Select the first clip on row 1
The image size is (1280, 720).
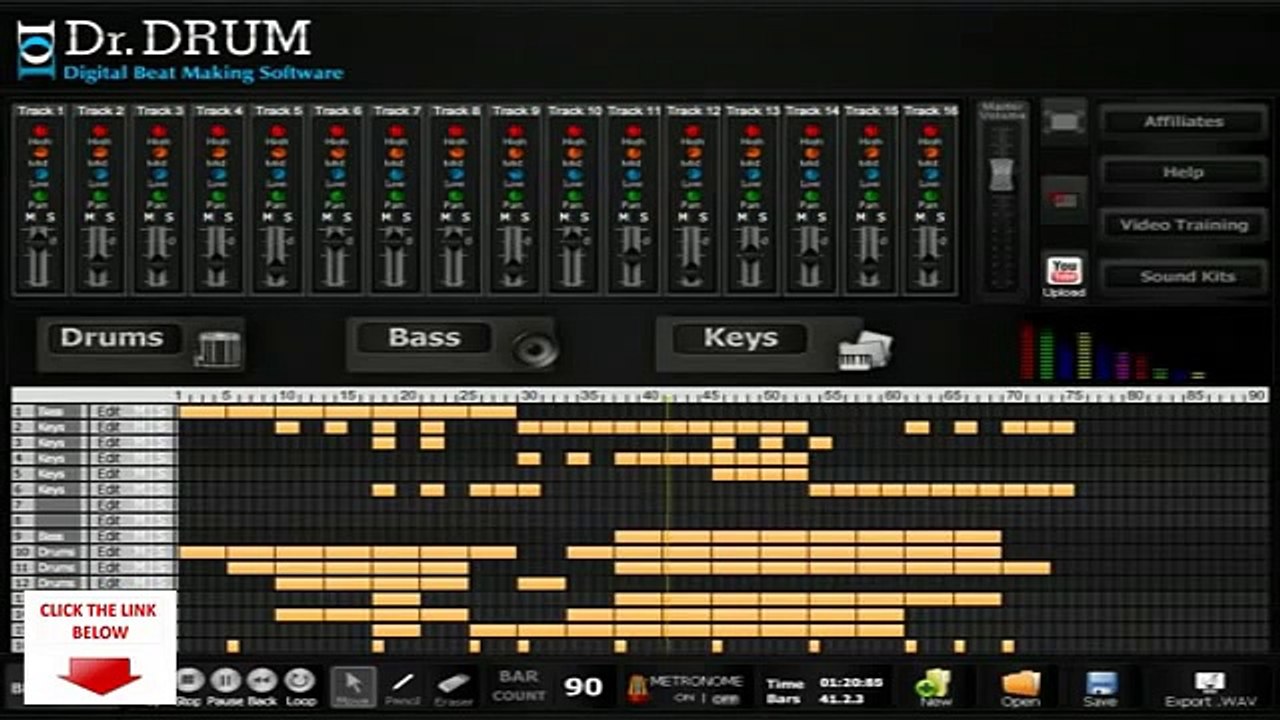[x=203, y=411]
